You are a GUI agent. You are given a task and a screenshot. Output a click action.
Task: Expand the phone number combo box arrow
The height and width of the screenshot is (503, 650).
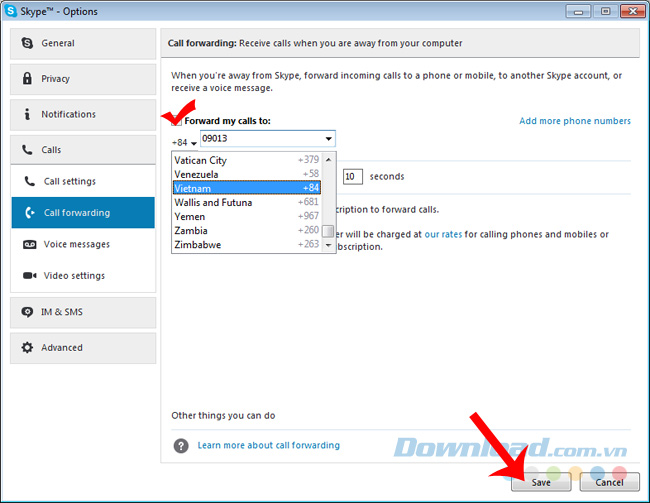pyautogui.click(x=328, y=139)
